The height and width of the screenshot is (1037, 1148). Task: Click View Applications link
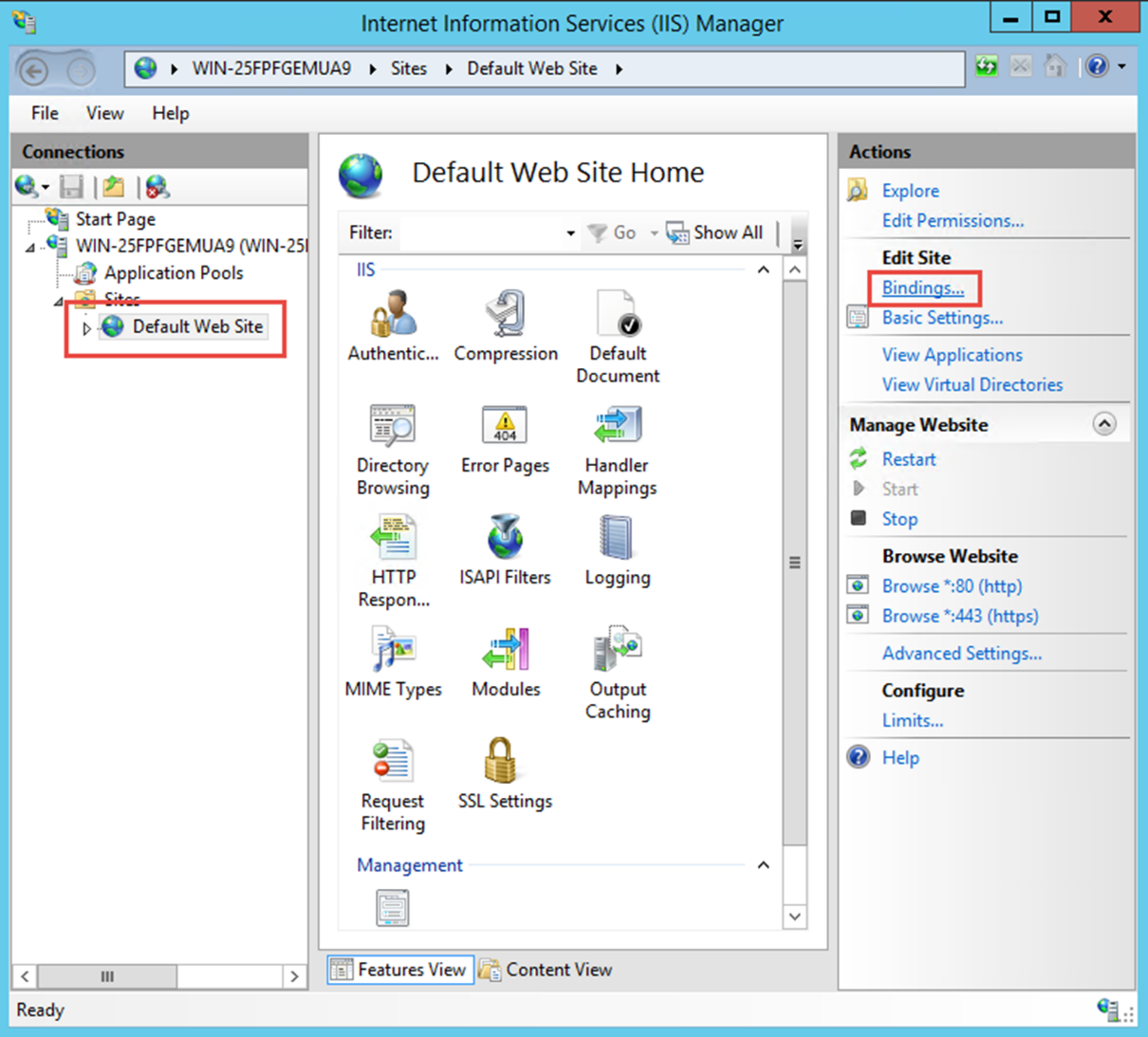pyautogui.click(x=952, y=355)
